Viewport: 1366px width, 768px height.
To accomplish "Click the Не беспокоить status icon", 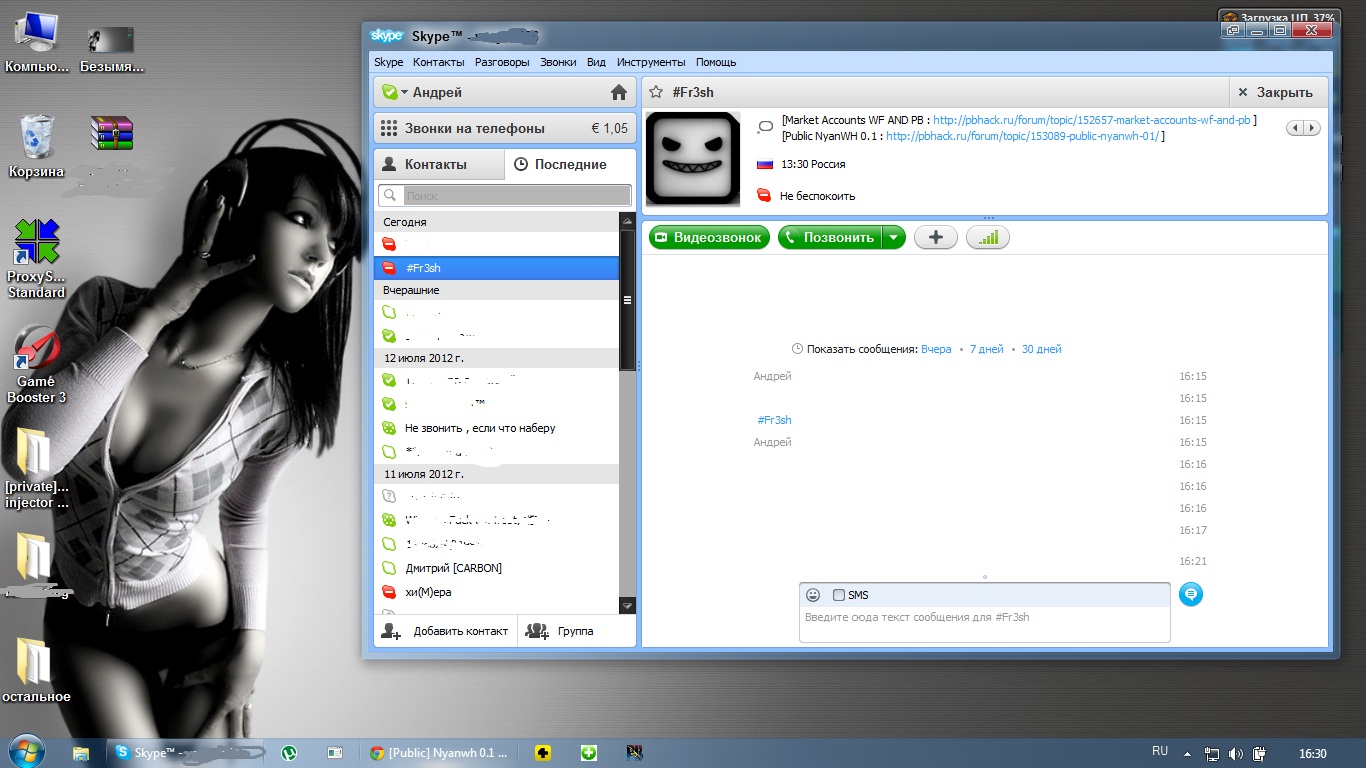I will click(764, 195).
